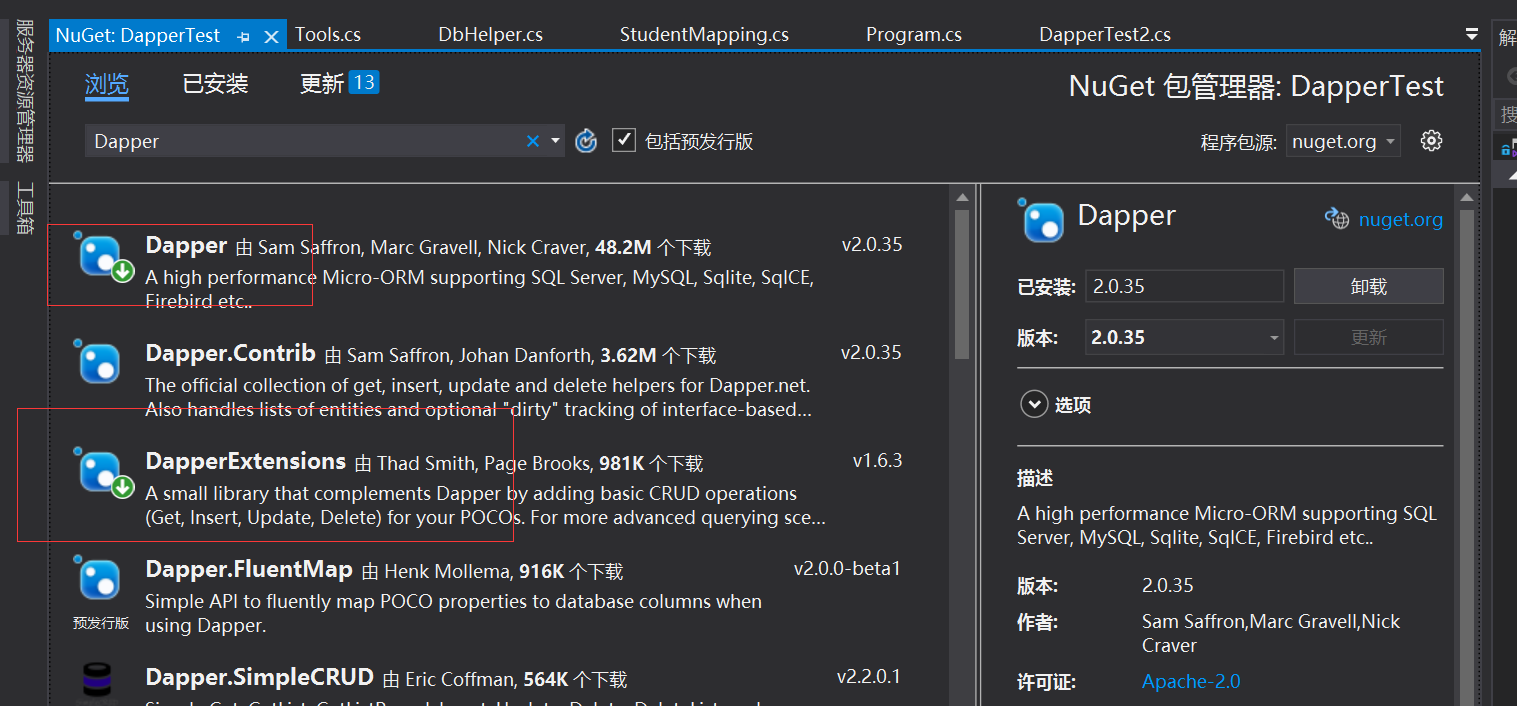This screenshot has width=1517, height=706.
Task: Clear the Dapper search text with X
Action: click(533, 141)
